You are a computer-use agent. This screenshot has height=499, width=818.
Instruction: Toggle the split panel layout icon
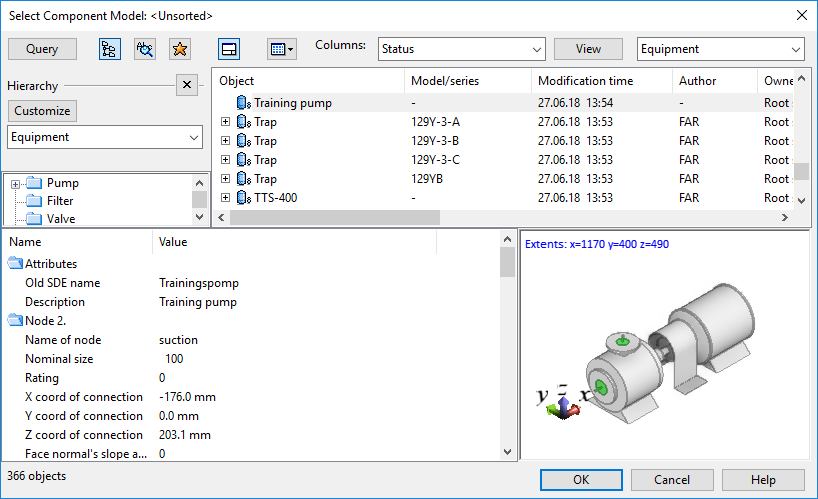click(x=229, y=49)
